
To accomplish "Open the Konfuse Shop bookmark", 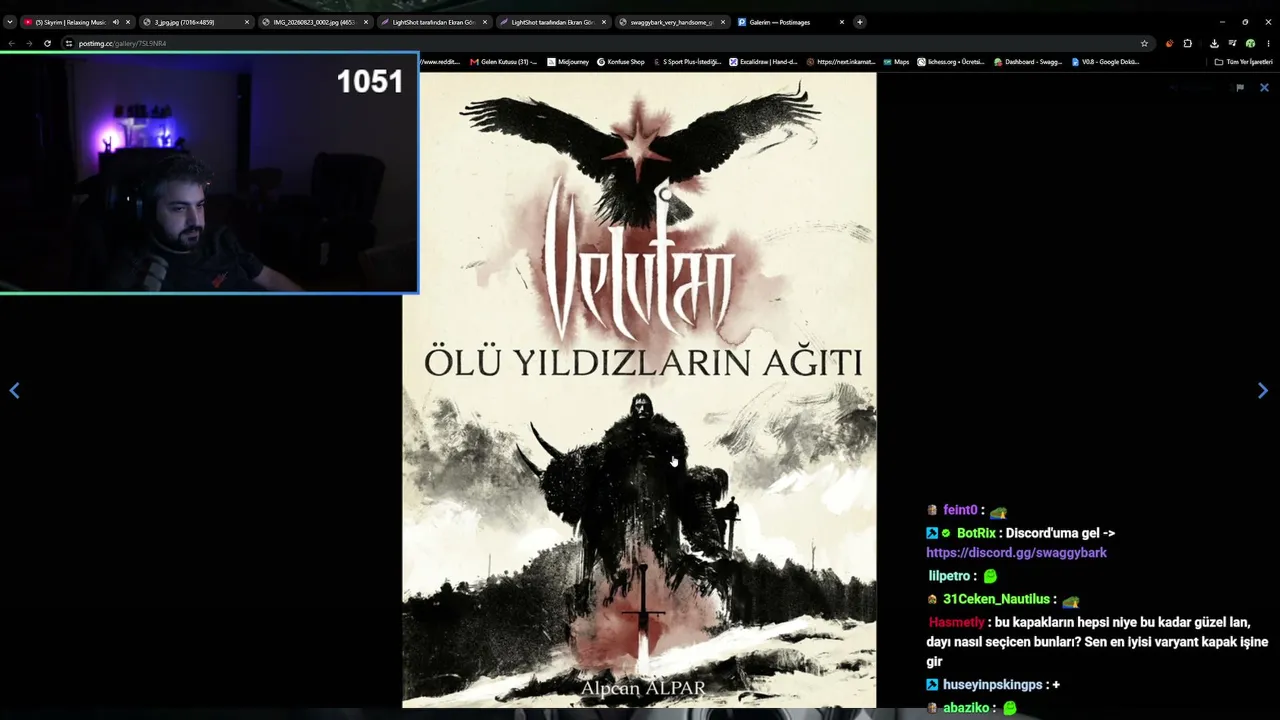I will click(x=621, y=62).
